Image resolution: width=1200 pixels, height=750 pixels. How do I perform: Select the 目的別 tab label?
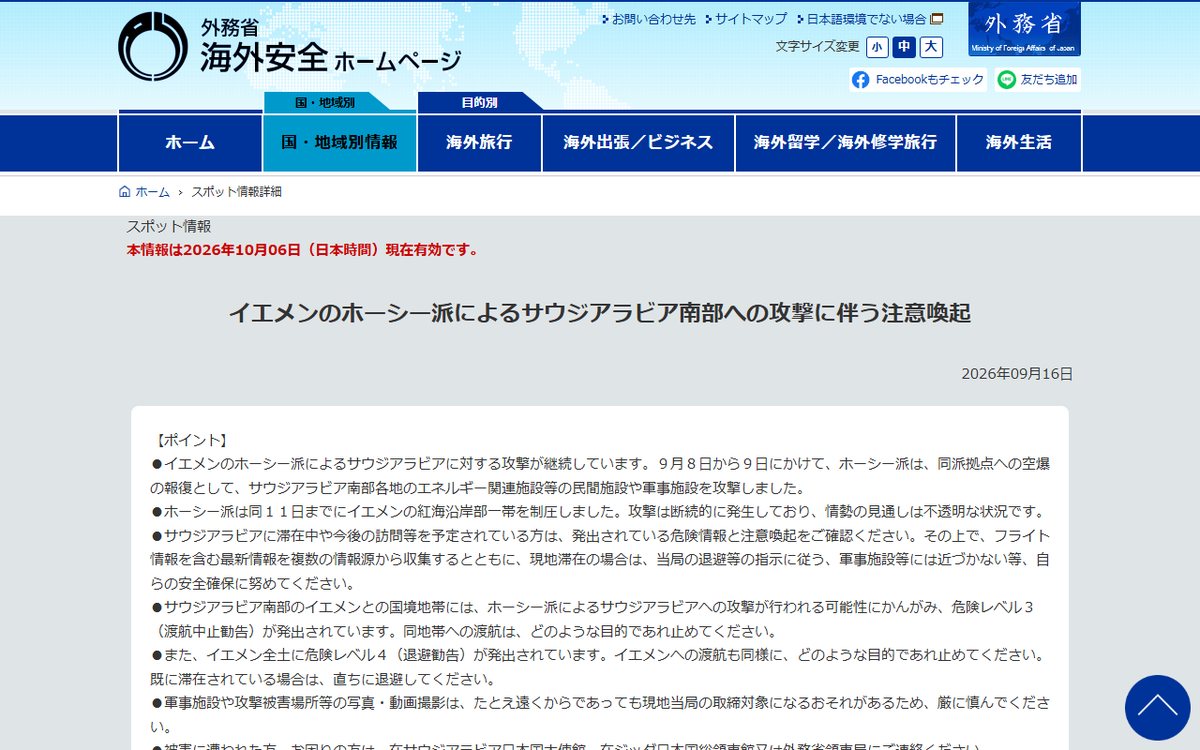coord(479,103)
